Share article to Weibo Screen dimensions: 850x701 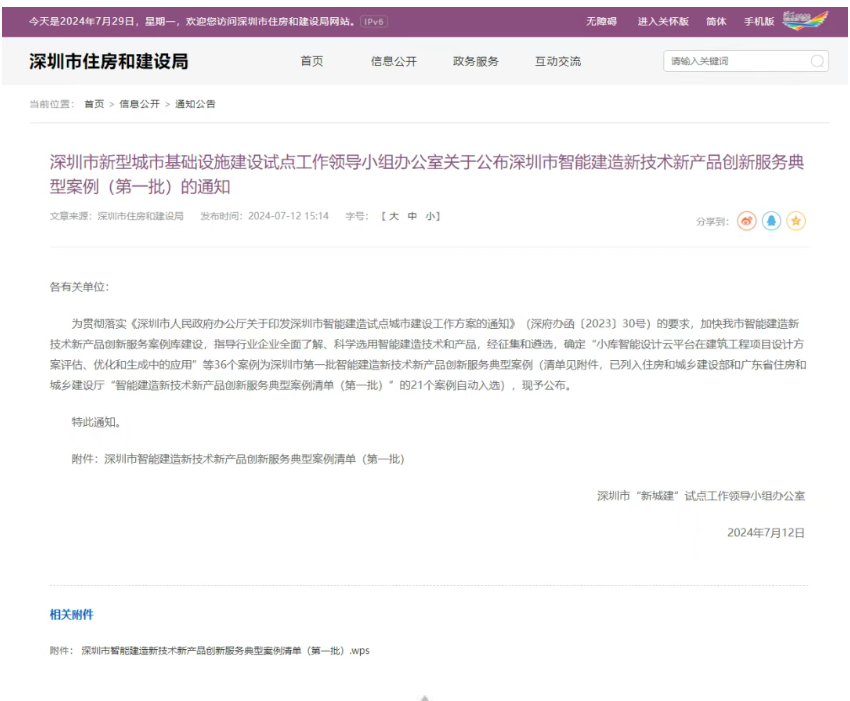click(x=747, y=221)
